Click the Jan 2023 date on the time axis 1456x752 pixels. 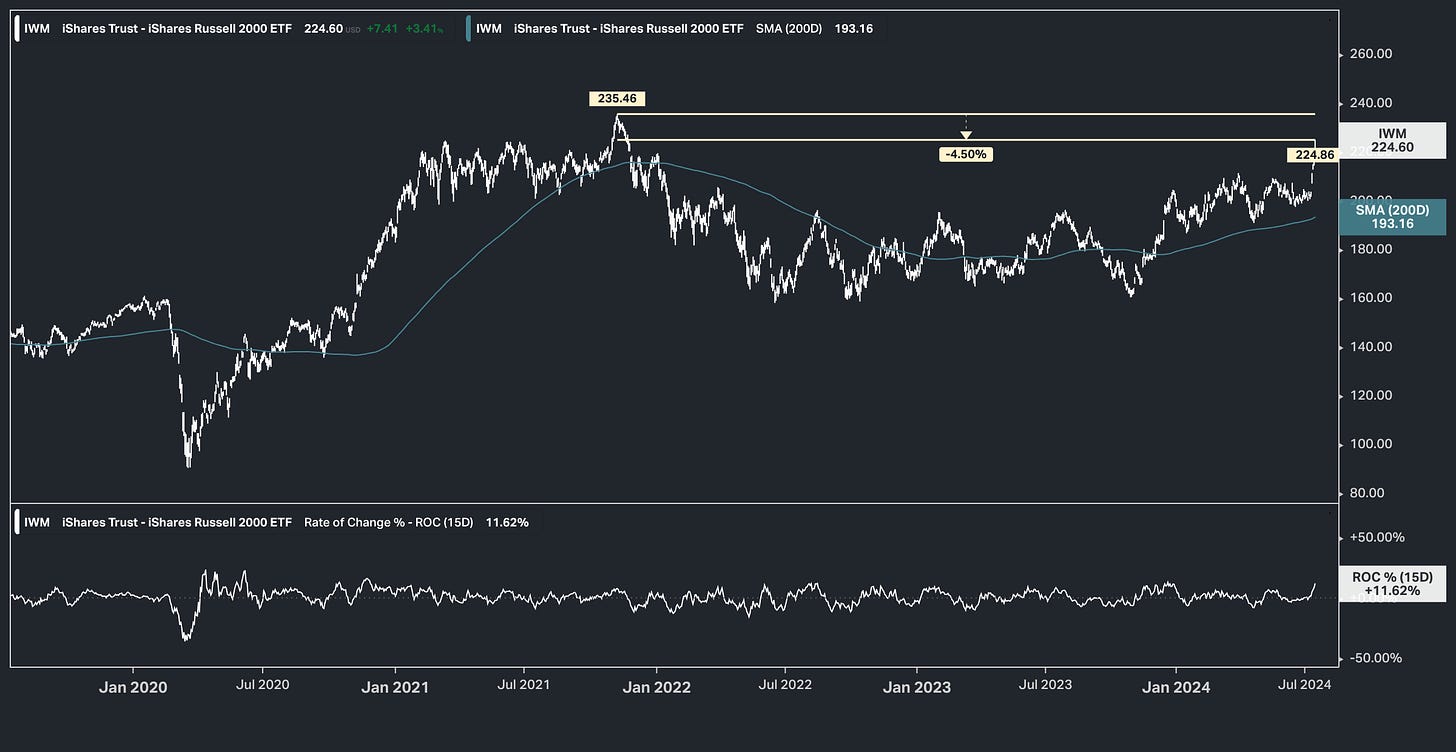coord(917,687)
